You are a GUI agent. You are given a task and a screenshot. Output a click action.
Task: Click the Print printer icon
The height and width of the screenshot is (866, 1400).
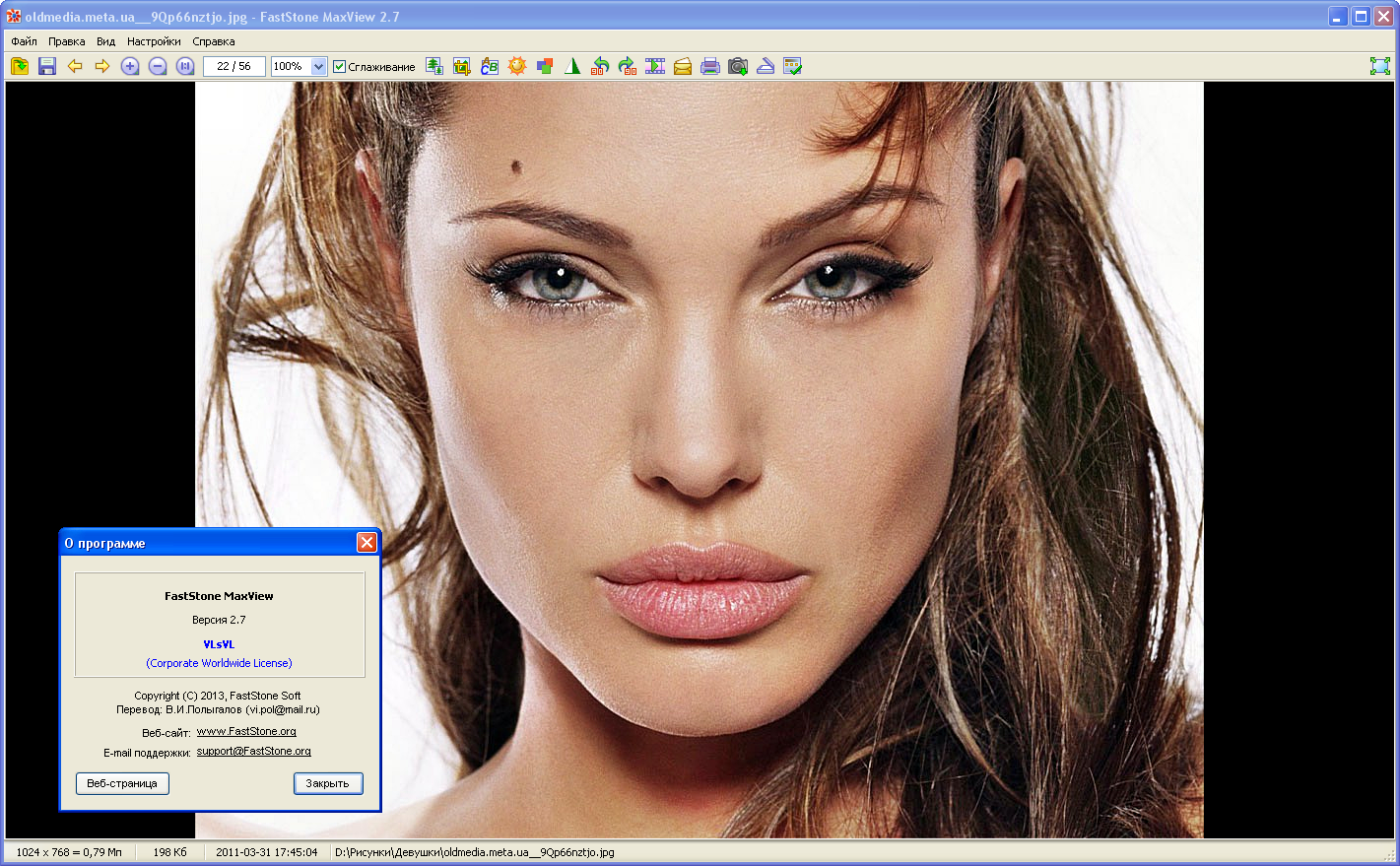pyautogui.click(x=710, y=66)
